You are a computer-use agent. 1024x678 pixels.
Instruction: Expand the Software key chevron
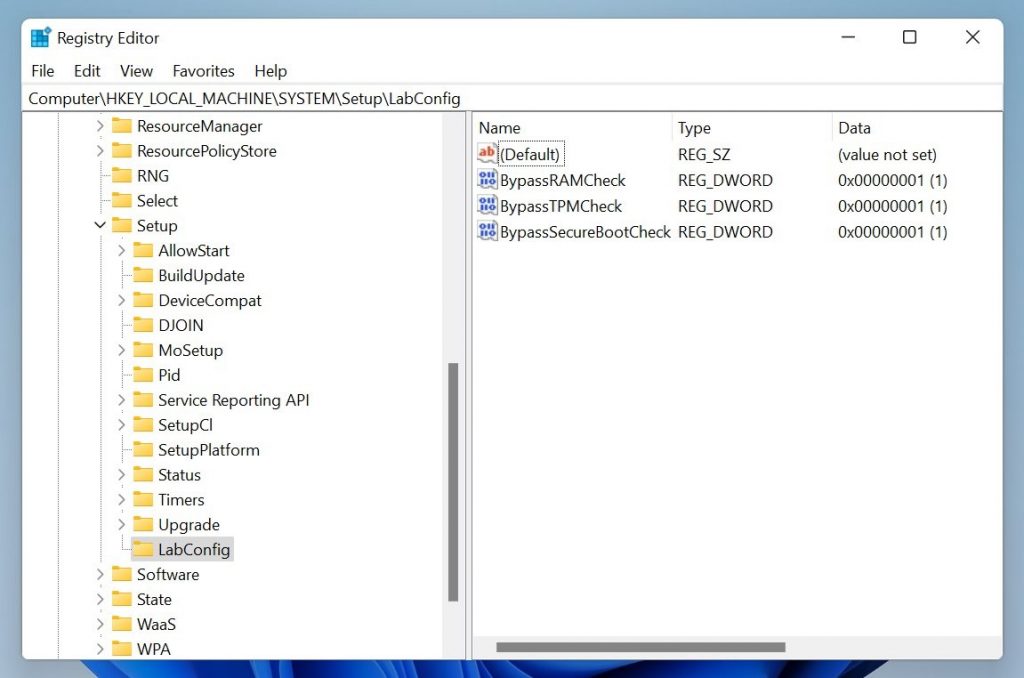click(100, 574)
